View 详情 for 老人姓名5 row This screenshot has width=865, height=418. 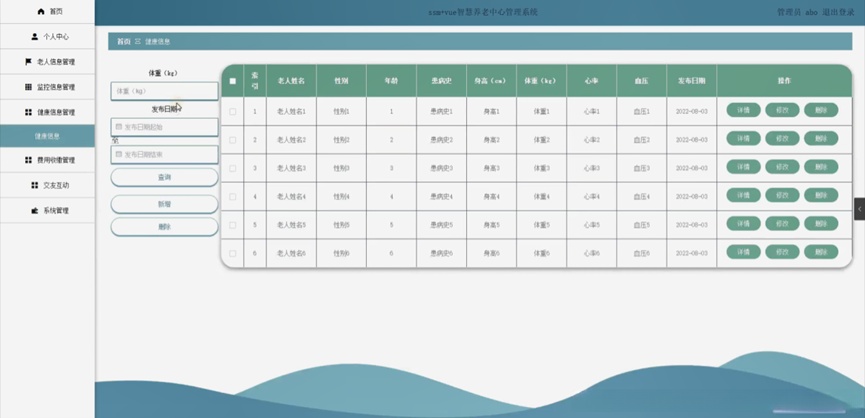click(x=743, y=223)
